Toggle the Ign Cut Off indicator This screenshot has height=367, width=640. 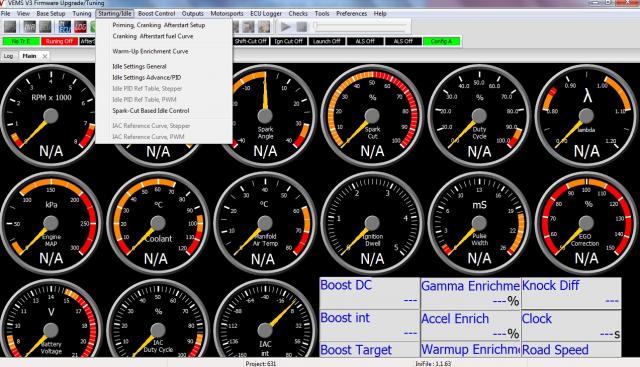pos(288,41)
